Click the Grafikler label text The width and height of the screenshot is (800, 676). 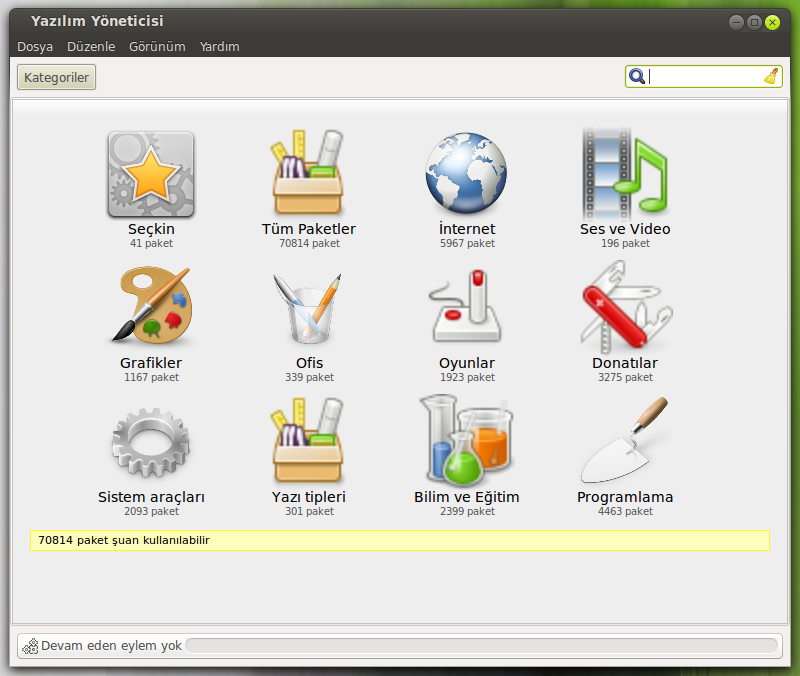151,363
